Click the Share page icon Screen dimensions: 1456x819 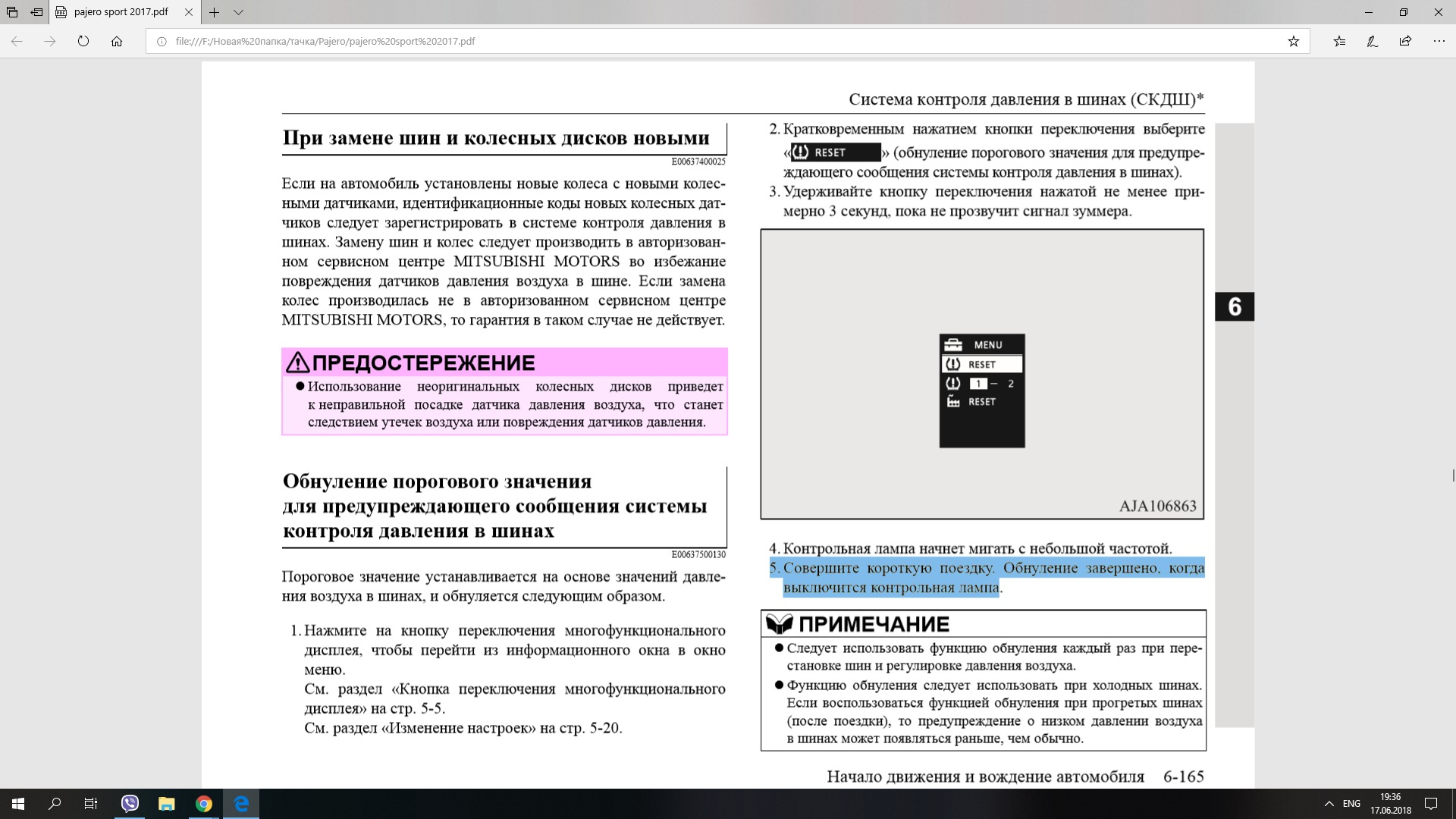click(1405, 42)
